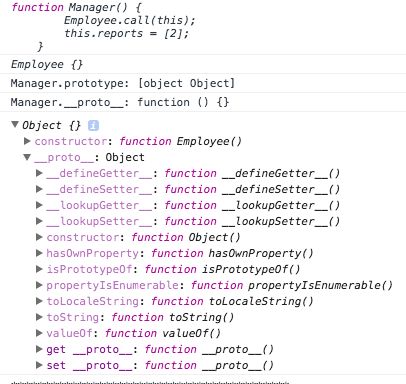
Task: Expand the get __proto__ accessor arrow
Action: click(x=39, y=349)
